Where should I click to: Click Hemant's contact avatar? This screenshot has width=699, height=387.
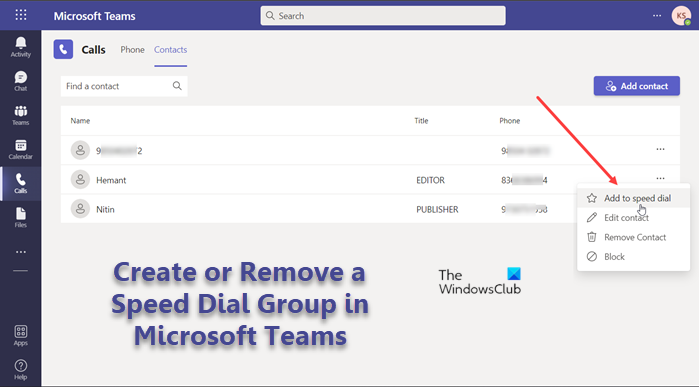tap(80, 180)
